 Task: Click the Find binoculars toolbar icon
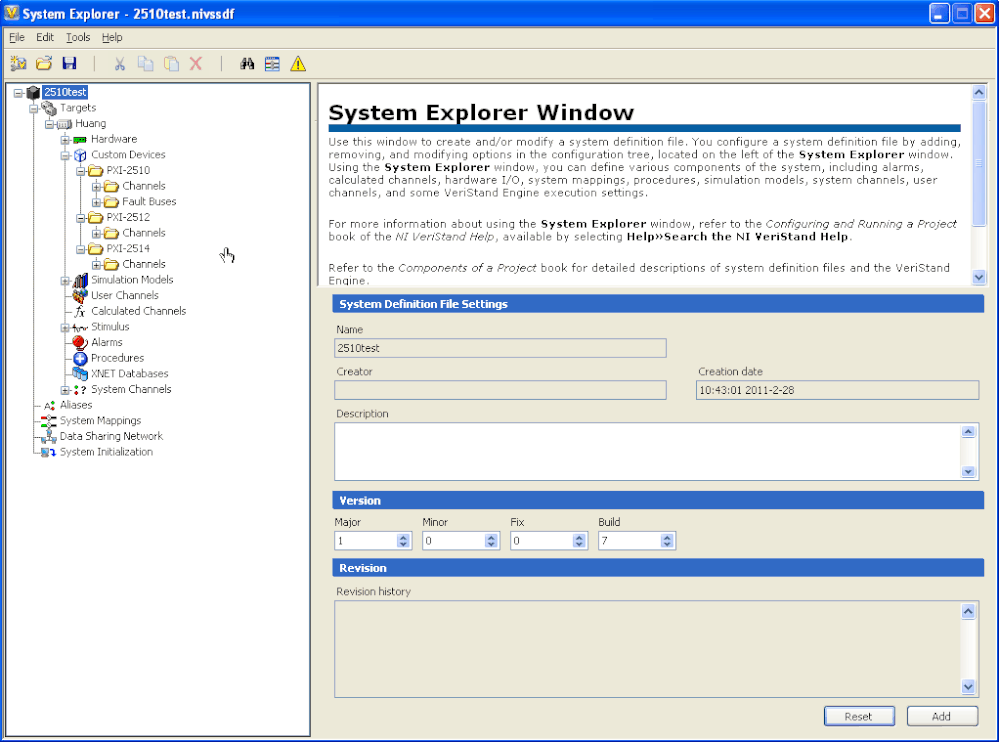(x=247, y=63)
